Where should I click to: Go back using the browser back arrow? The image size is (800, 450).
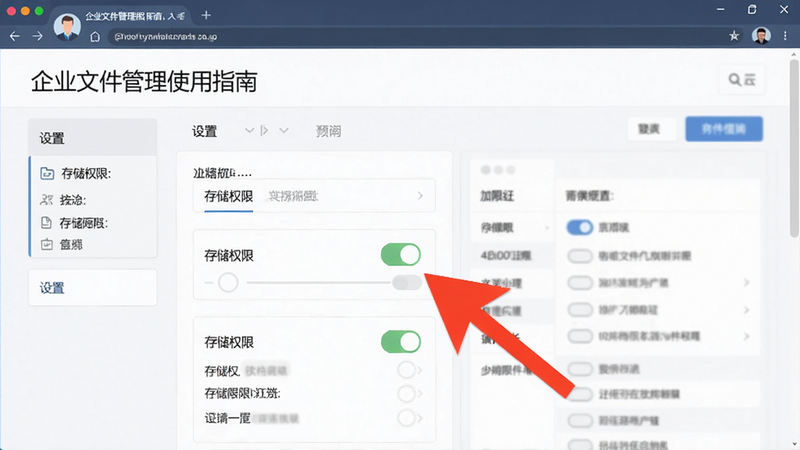click(15, 36)
